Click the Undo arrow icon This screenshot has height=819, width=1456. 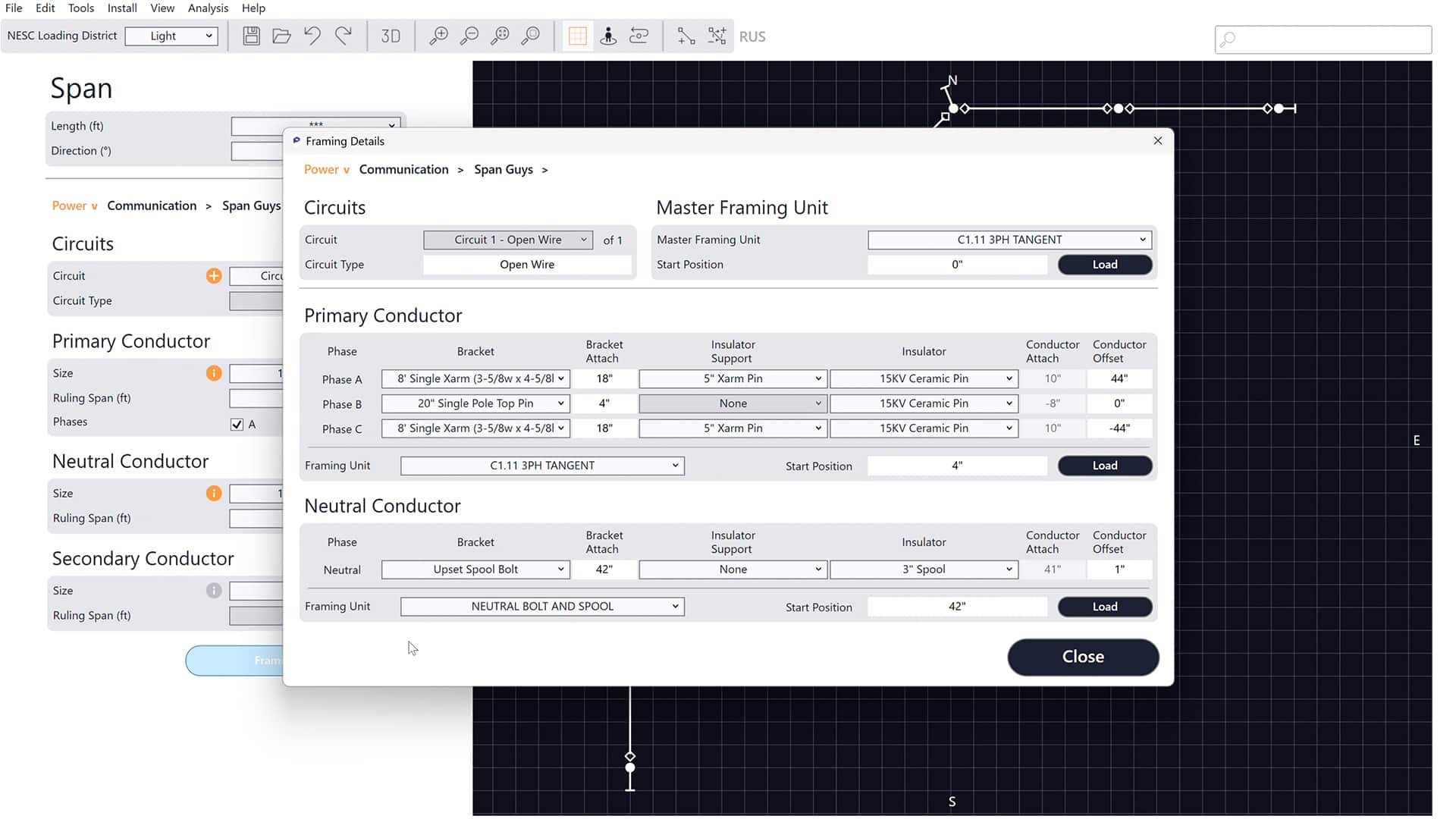312,36
